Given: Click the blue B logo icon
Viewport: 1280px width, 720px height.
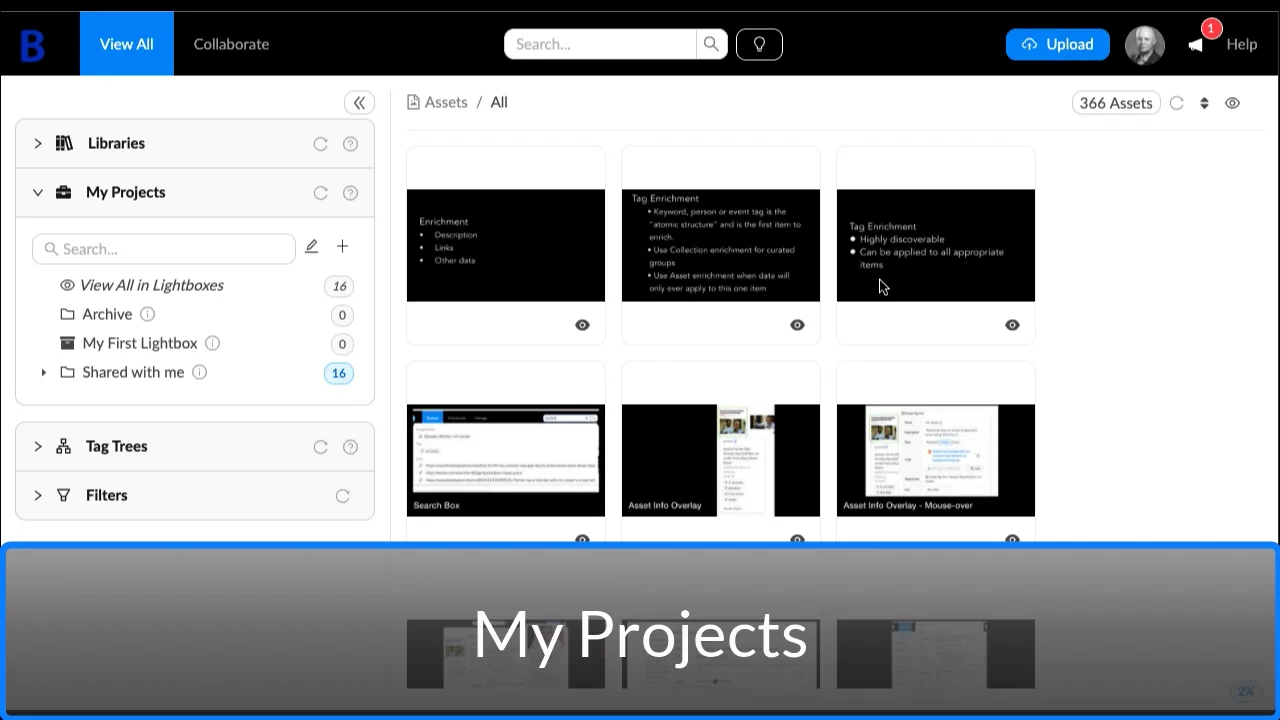Looking at the screenshot, I should tap(33, 45).
